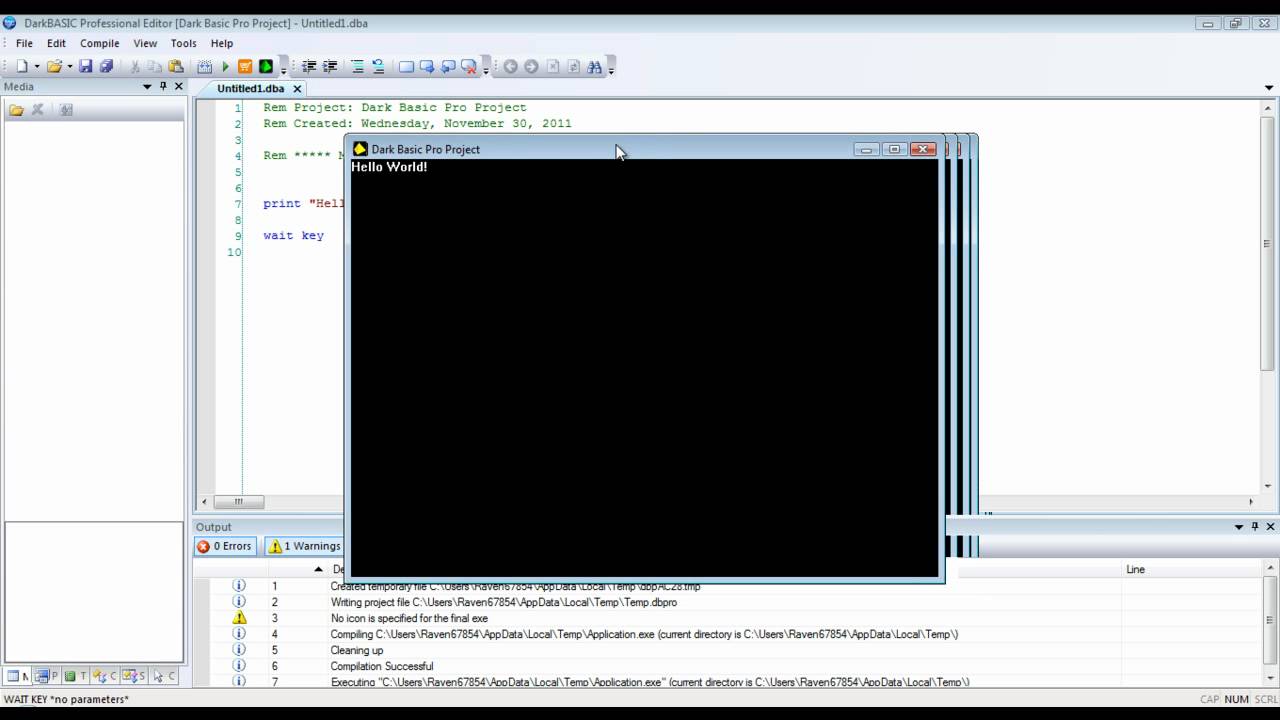Click the Save All toolbar icon
This screenshot has height=720, width=1280.
click(106, 66)
